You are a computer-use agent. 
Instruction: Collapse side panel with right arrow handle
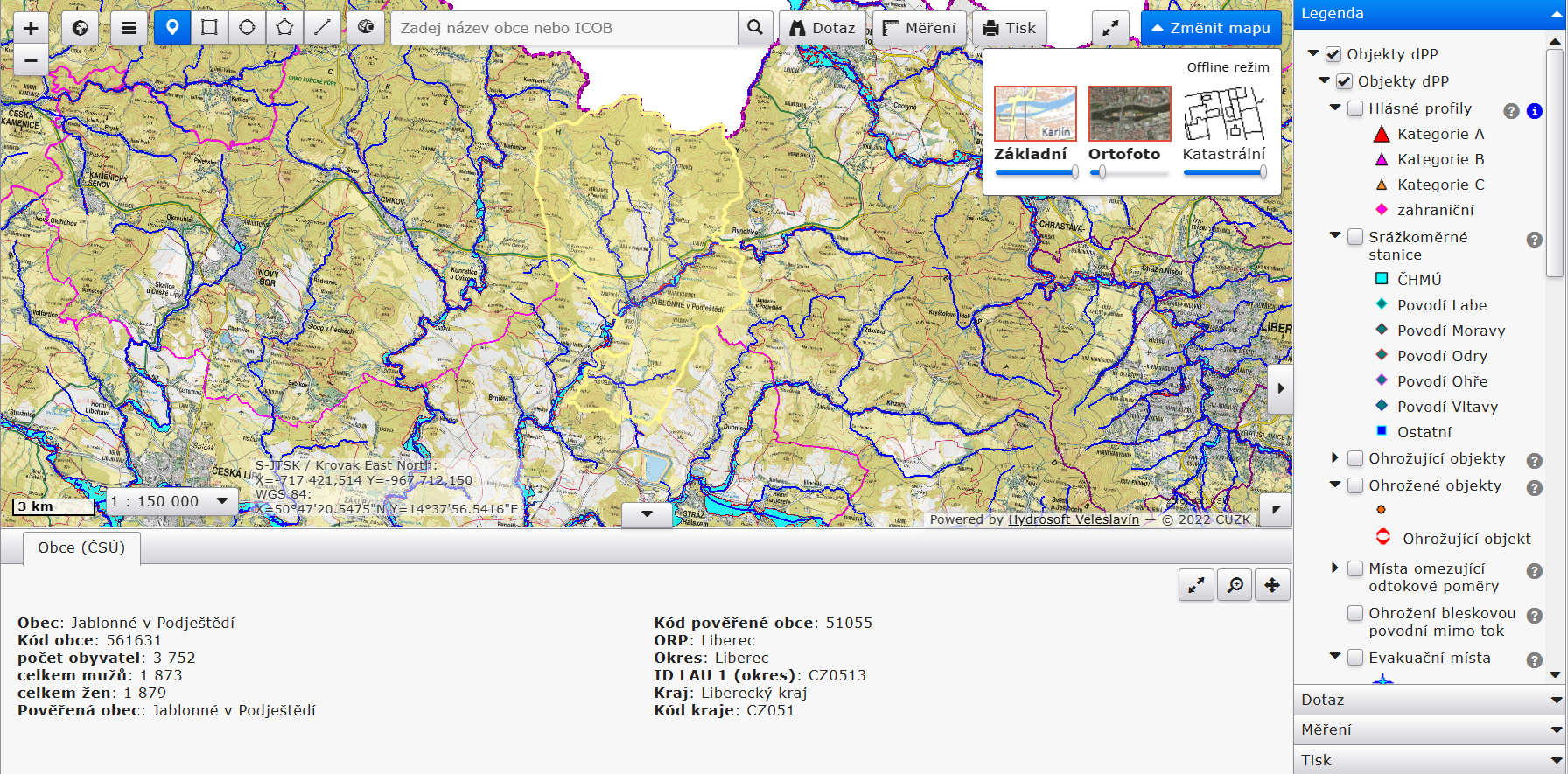[1280, 388]
